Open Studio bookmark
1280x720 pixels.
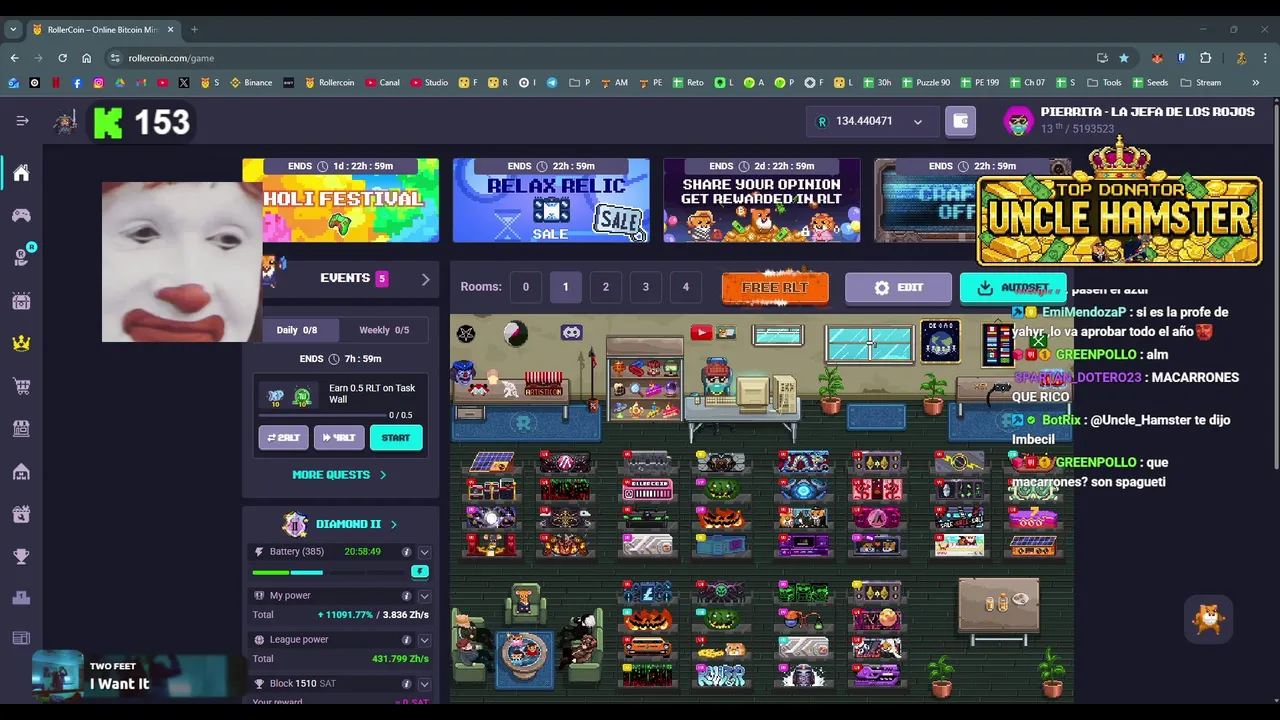[x=430, y=83]
